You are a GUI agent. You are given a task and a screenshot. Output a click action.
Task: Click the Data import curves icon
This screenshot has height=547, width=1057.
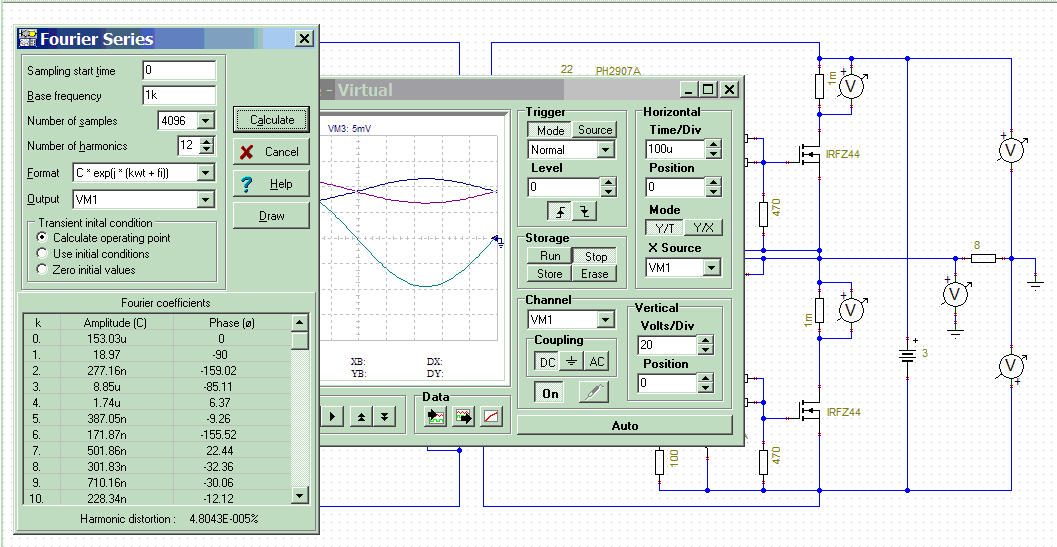click(436, 416)
